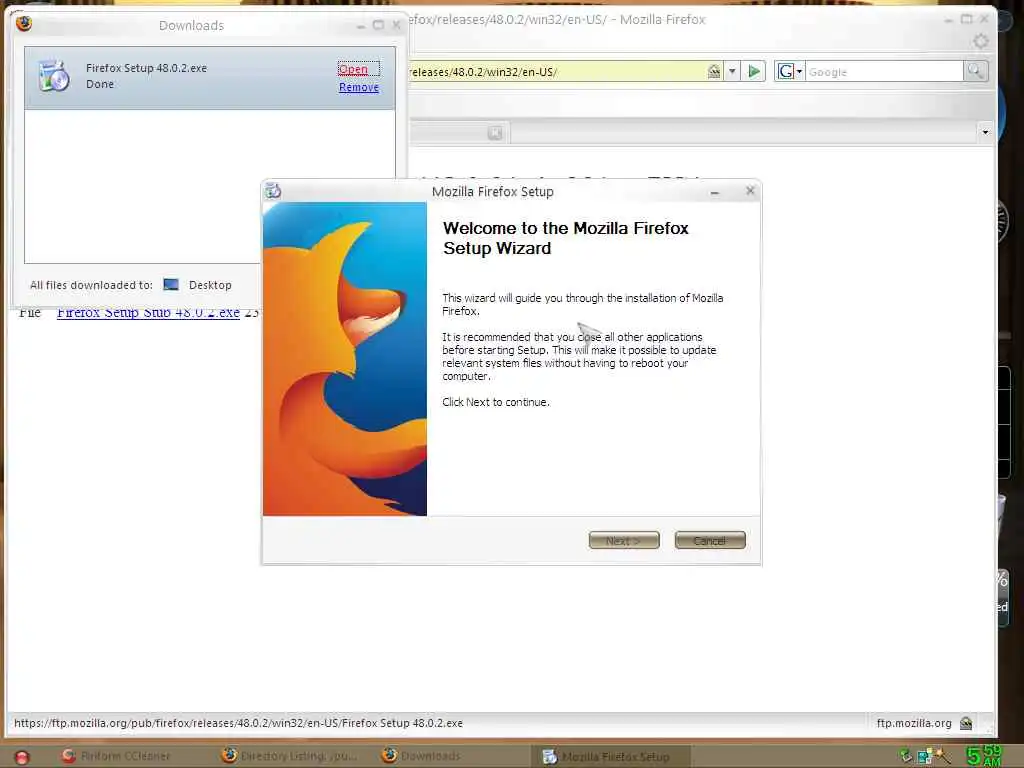Click the green shield icon in system tray

(906, 756)
